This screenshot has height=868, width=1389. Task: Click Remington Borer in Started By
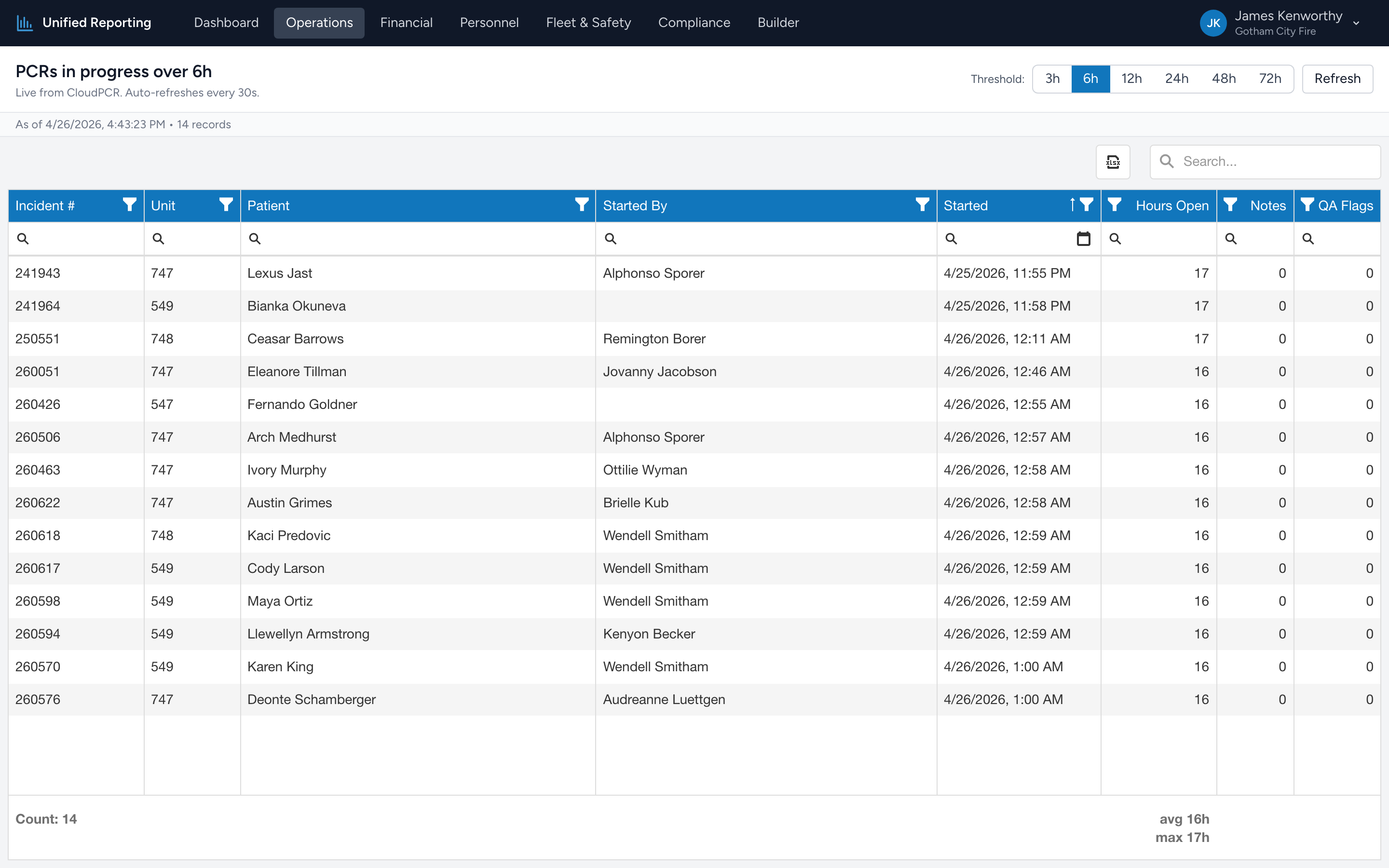tap(654, 339)
